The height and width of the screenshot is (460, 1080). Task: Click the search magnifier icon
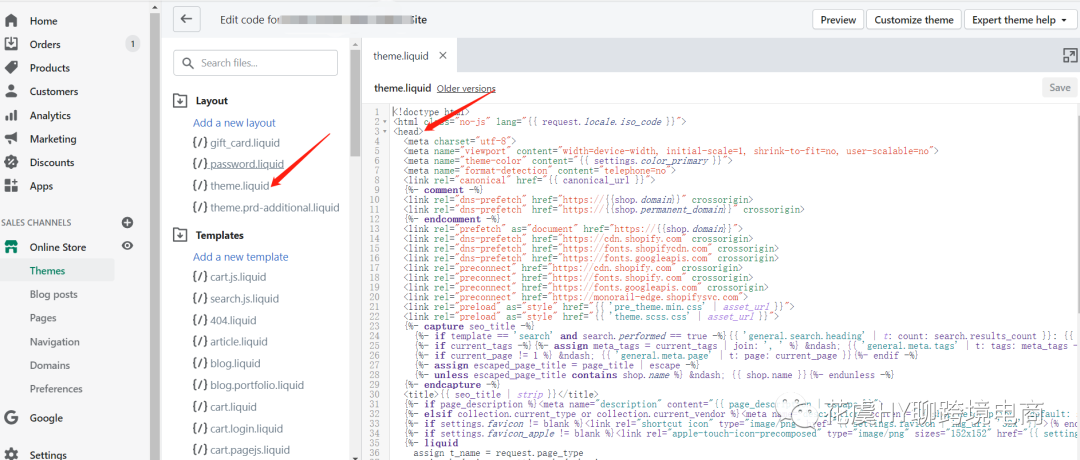pyautogui.click(x=187, y=63)
